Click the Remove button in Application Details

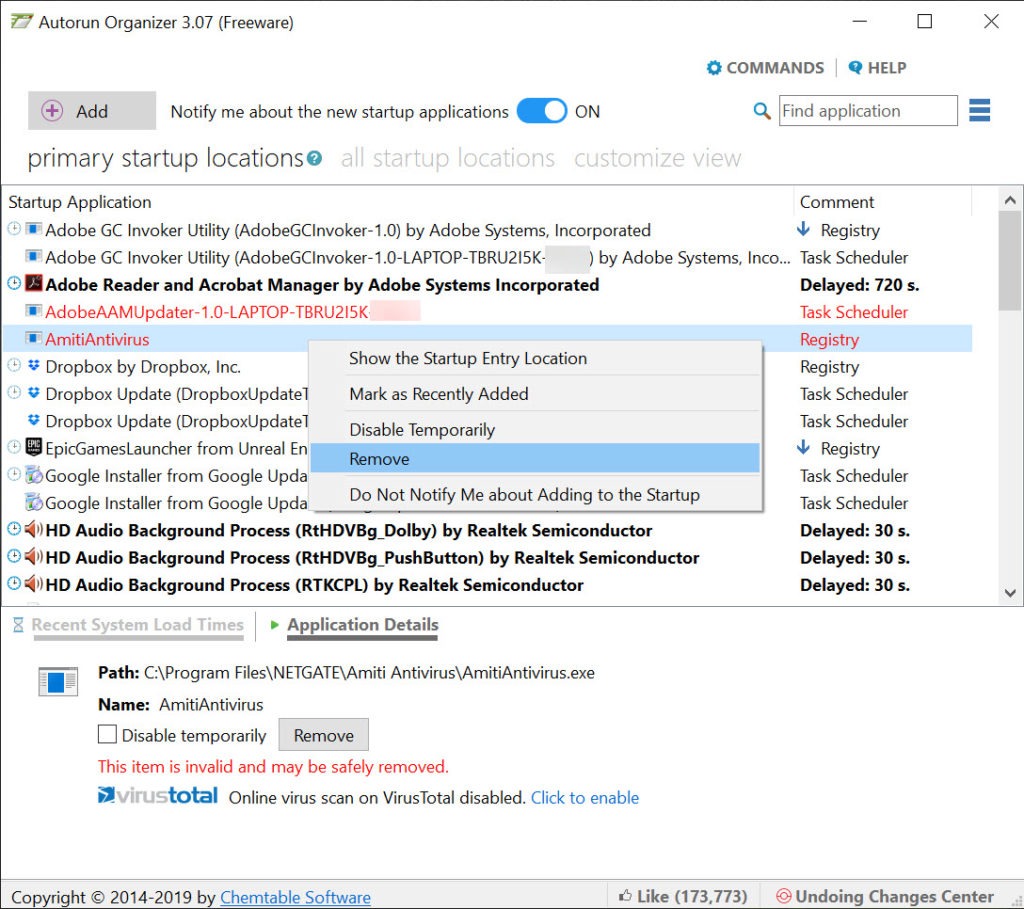pos(323,735)
